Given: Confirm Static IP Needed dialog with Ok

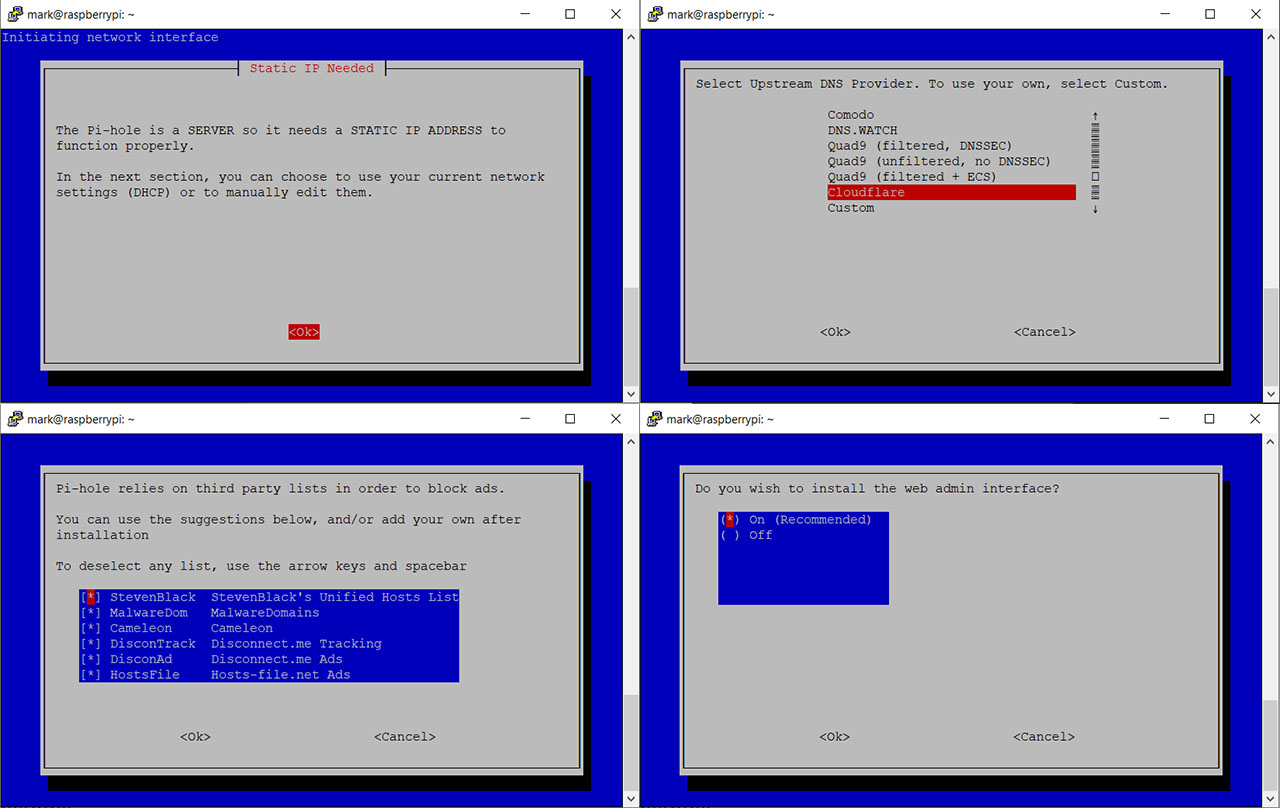Looking at the screenshot, I should (x=304, y=332).
